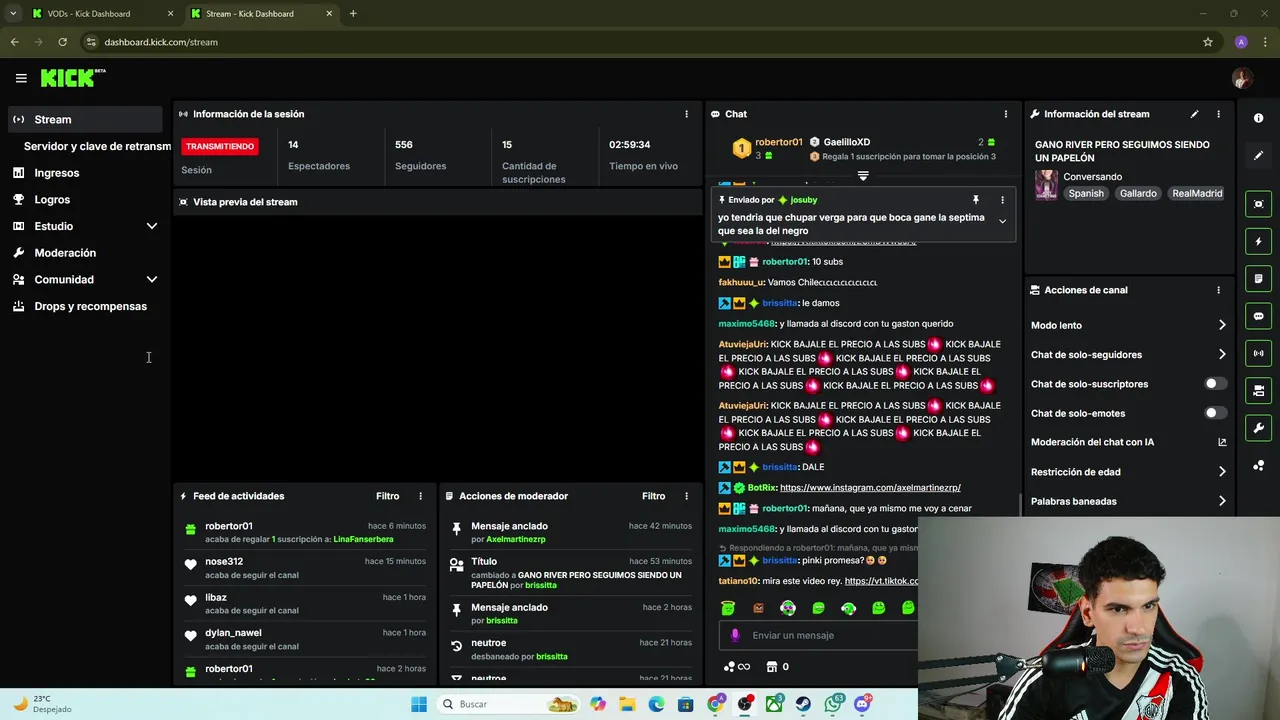Select the angel halo emote

(x=728, y=607)
